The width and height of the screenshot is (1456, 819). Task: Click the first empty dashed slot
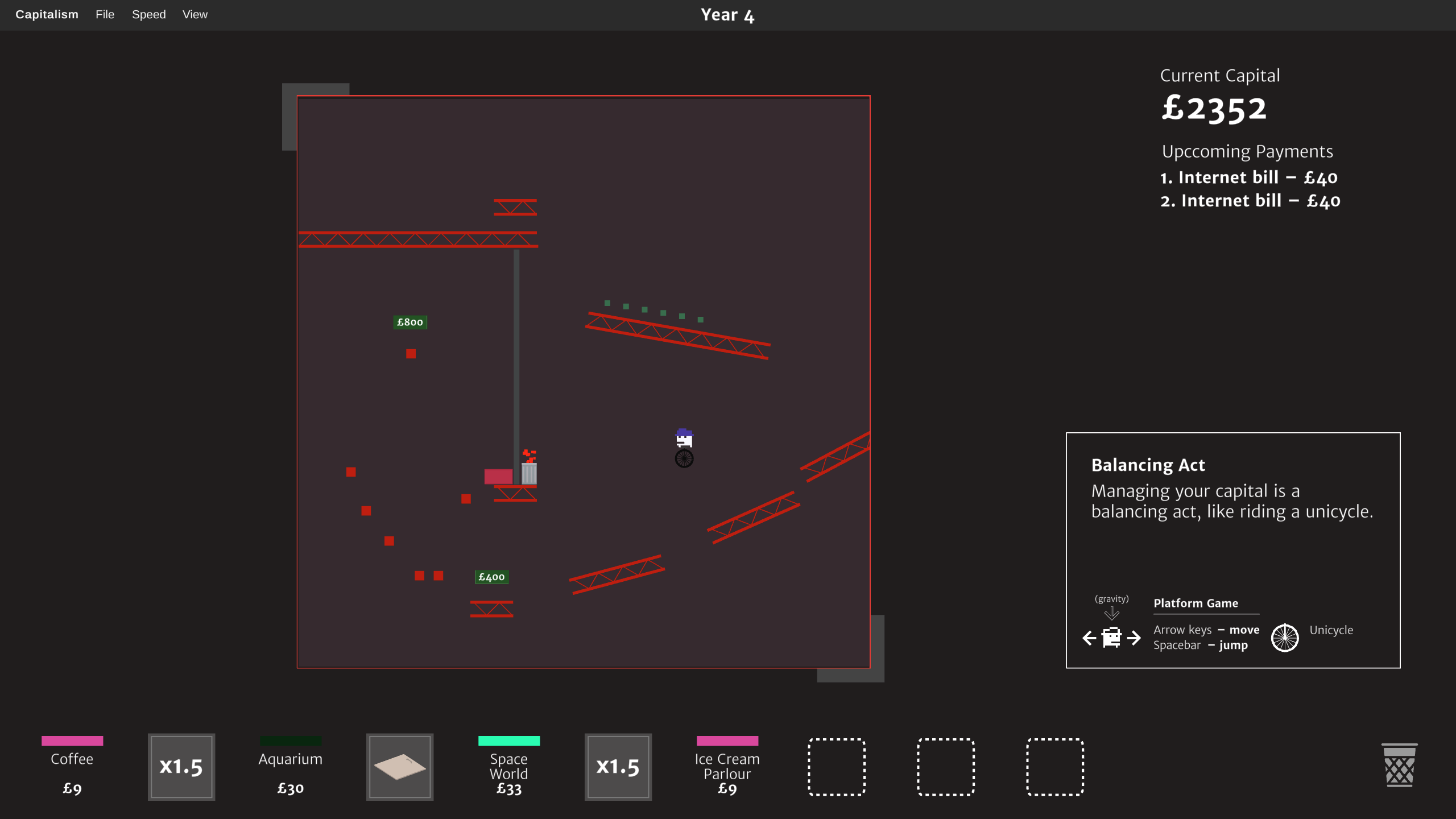point(837,767)
